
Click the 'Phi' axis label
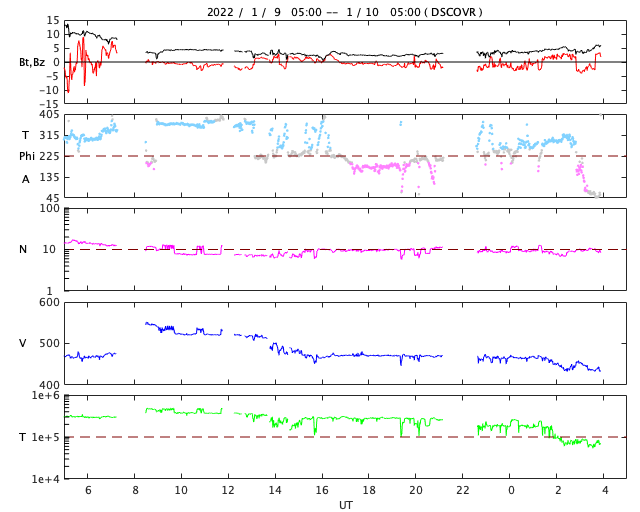[27, 156]
